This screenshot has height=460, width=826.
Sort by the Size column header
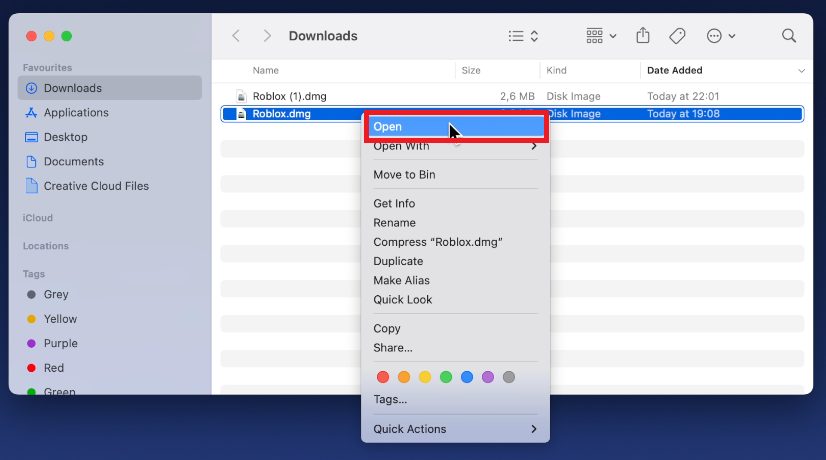pyautogui.click(x=471, y=70)
